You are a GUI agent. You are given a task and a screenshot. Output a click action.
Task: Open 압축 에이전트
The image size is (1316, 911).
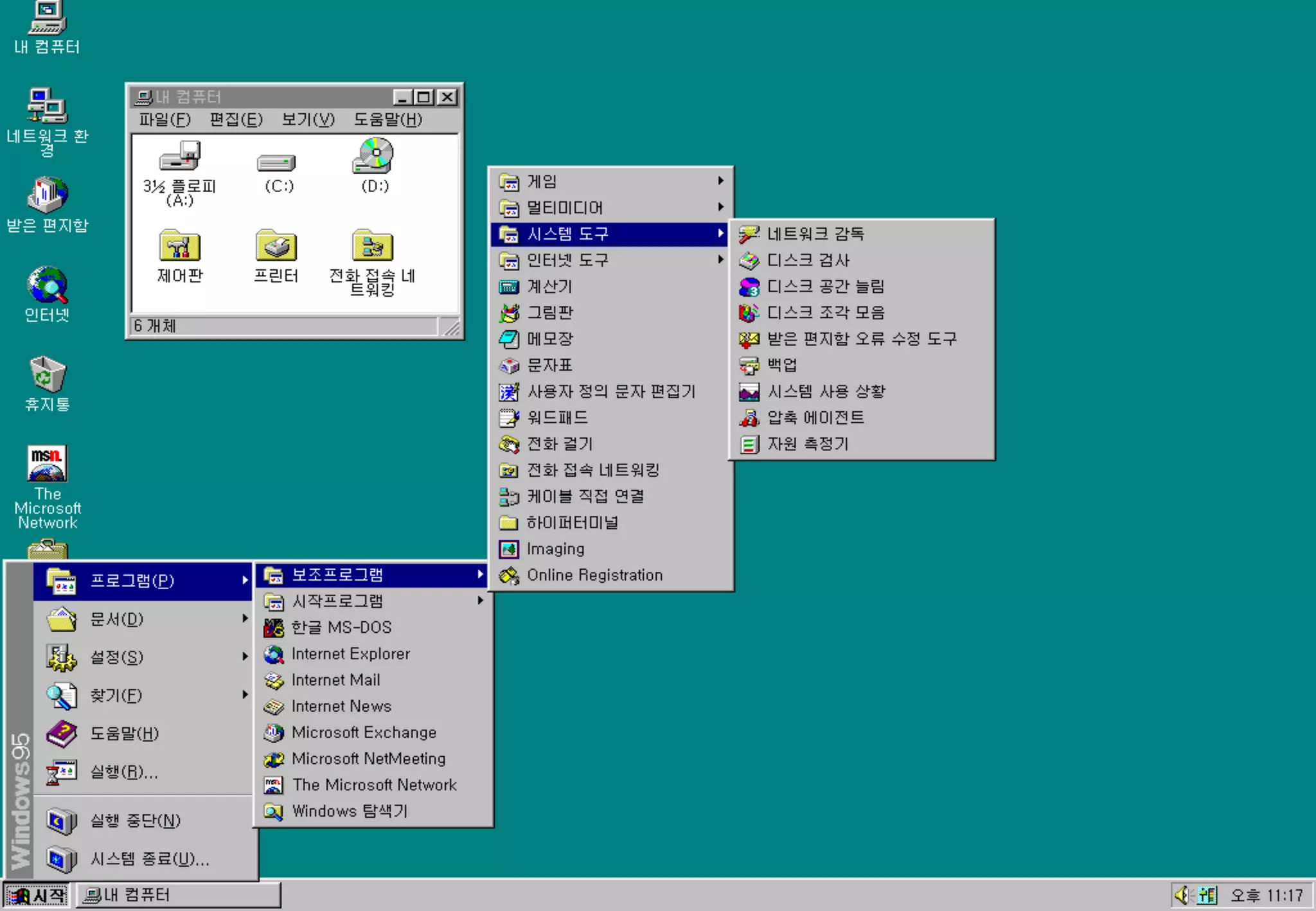coord(862,418)
